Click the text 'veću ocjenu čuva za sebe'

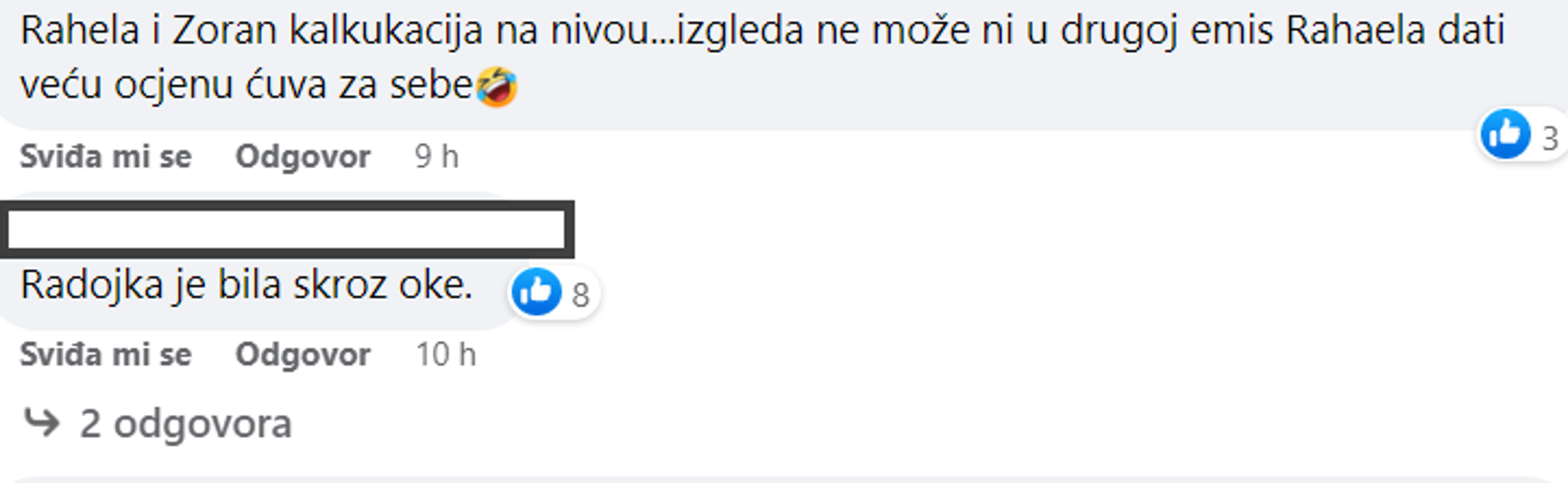pyautogui.click(x=247, y=85)
